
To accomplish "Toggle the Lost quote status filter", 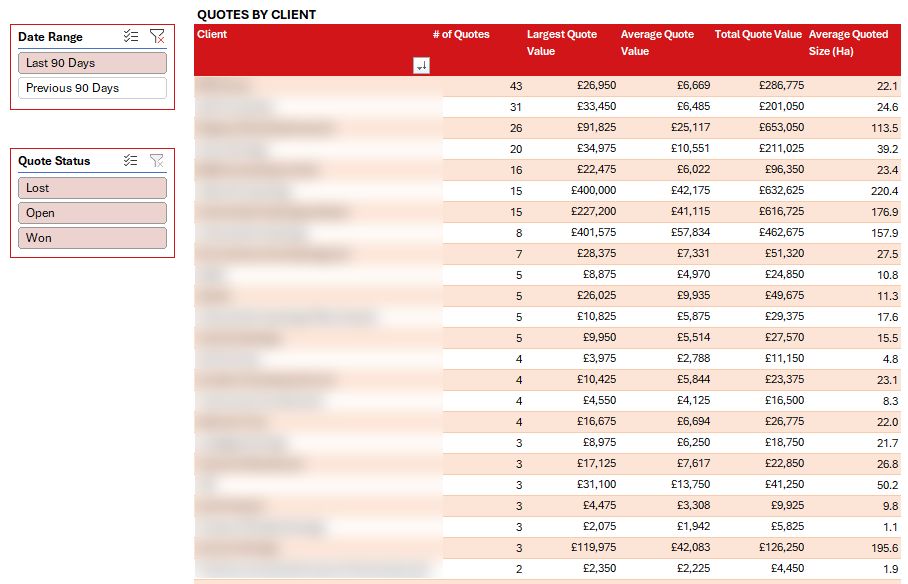I will 92,188.
